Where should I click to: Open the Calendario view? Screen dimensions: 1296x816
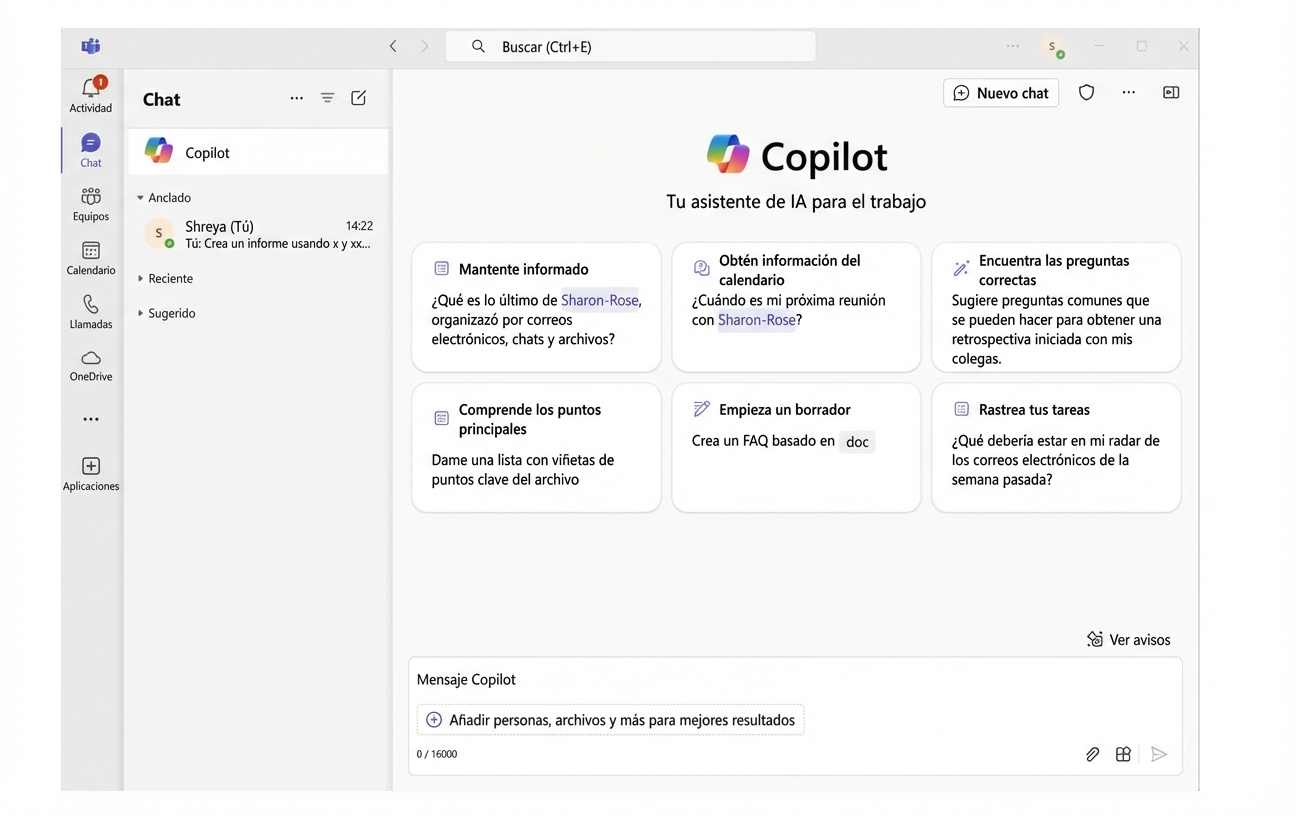(x=90, y=257)
